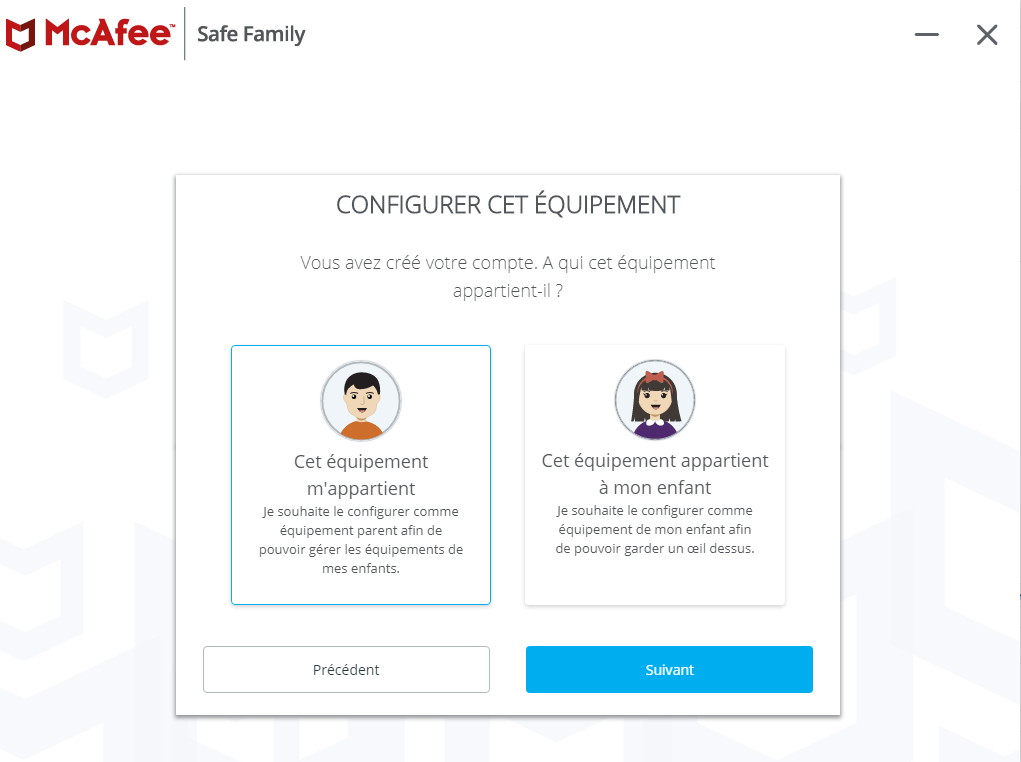Click the boy avatar icon
Screen dimensions: 1021x762
click(361, 401)
